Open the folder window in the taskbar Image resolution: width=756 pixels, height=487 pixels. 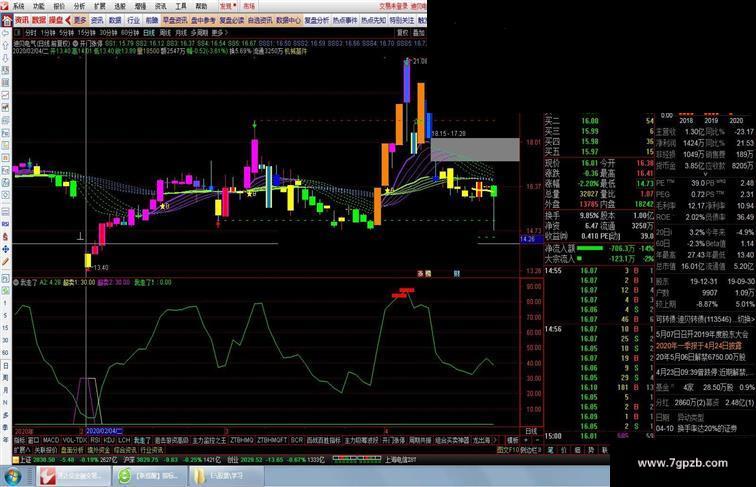click(x=226, y=476)
